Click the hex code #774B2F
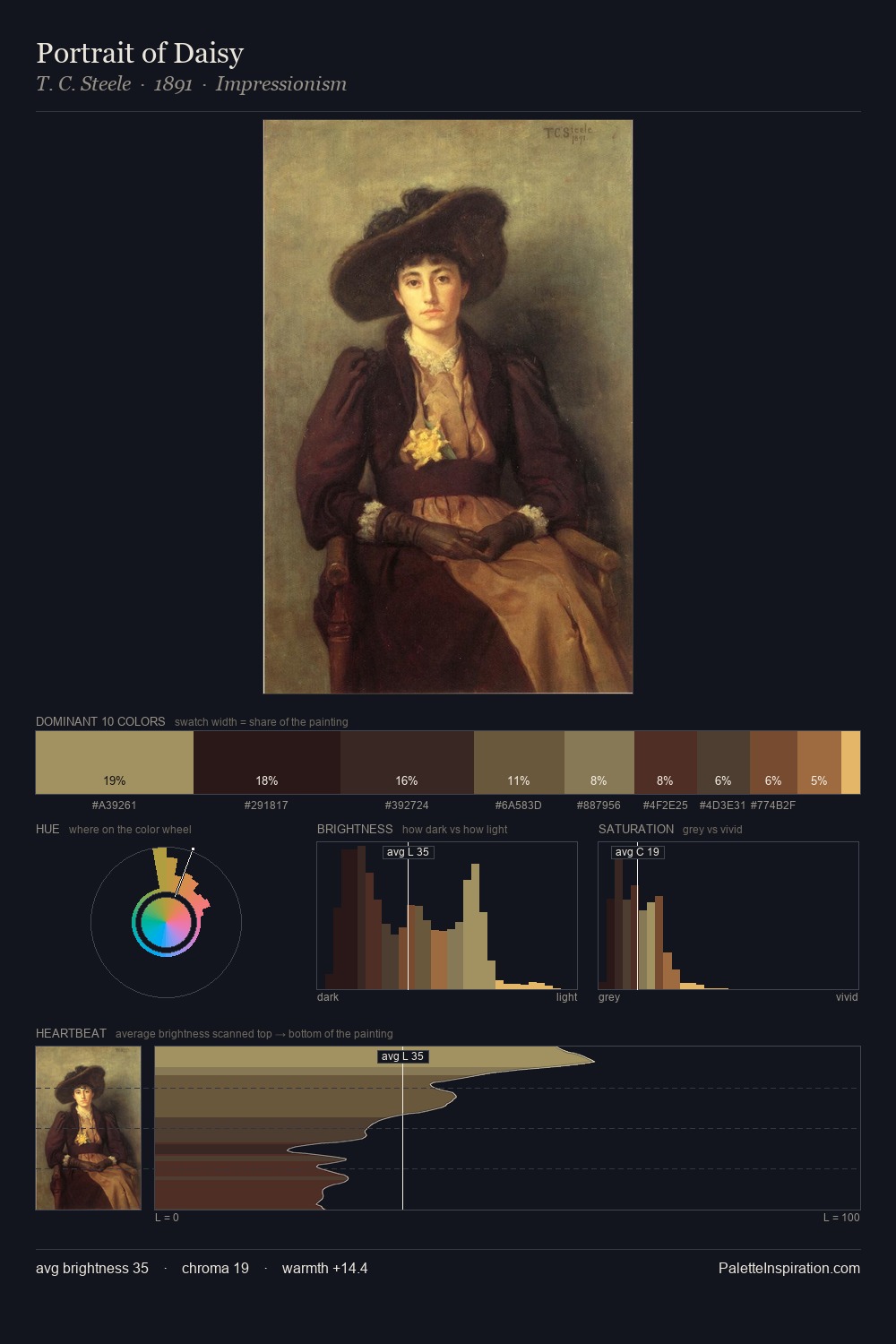 pos(773,806)
